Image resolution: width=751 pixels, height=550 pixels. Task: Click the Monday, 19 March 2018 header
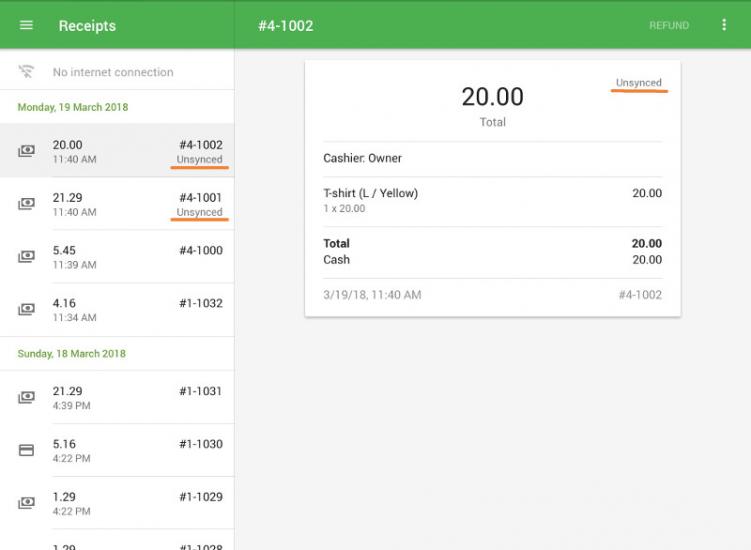[x=73, y=107]
